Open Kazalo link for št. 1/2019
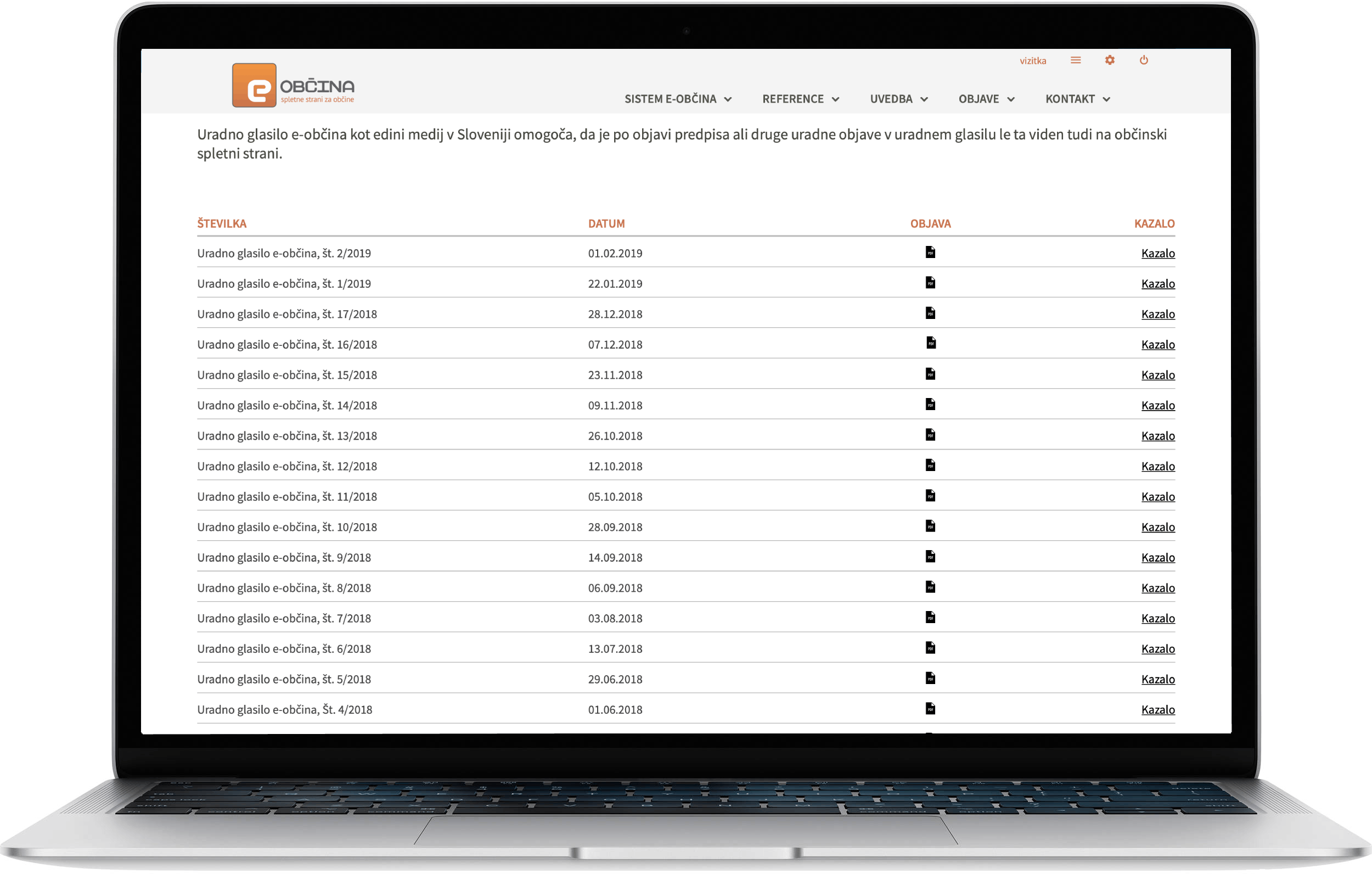1372x874 pixels. 1157,284
